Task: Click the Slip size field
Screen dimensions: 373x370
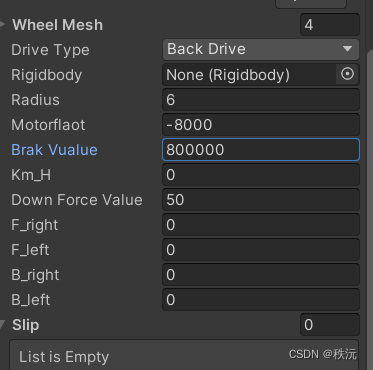Action: click(x=330, y=324)
